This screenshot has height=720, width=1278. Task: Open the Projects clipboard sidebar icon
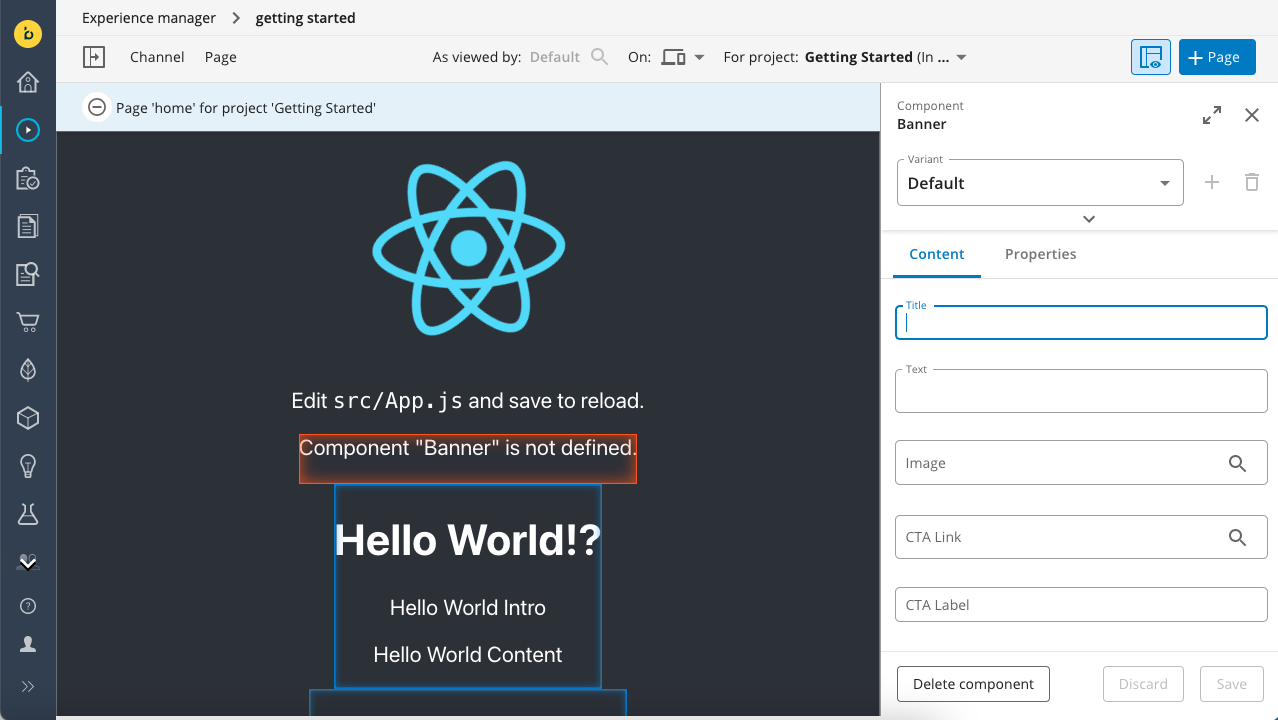(x=28, y=178)
